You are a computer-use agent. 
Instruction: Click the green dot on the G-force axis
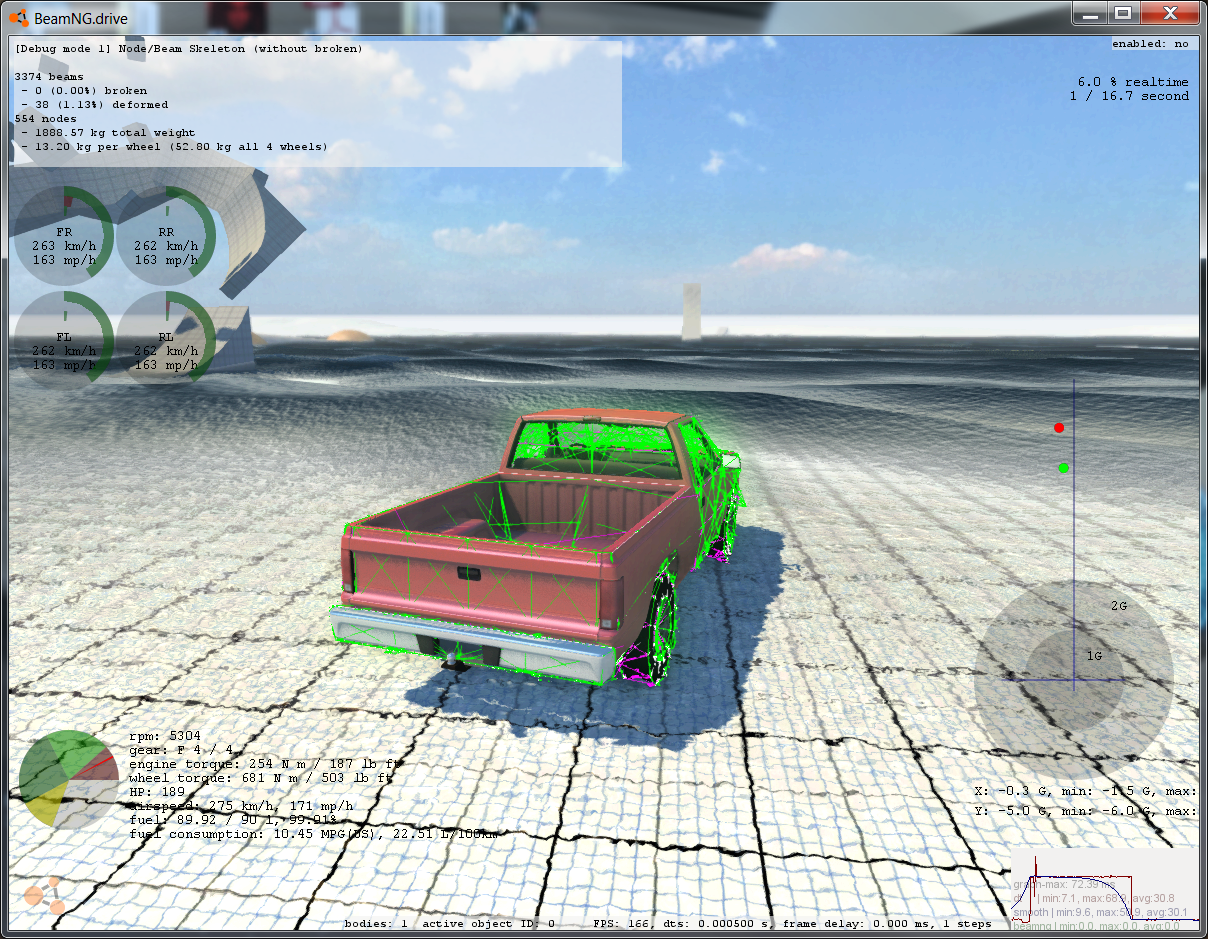pos(1064,468)
